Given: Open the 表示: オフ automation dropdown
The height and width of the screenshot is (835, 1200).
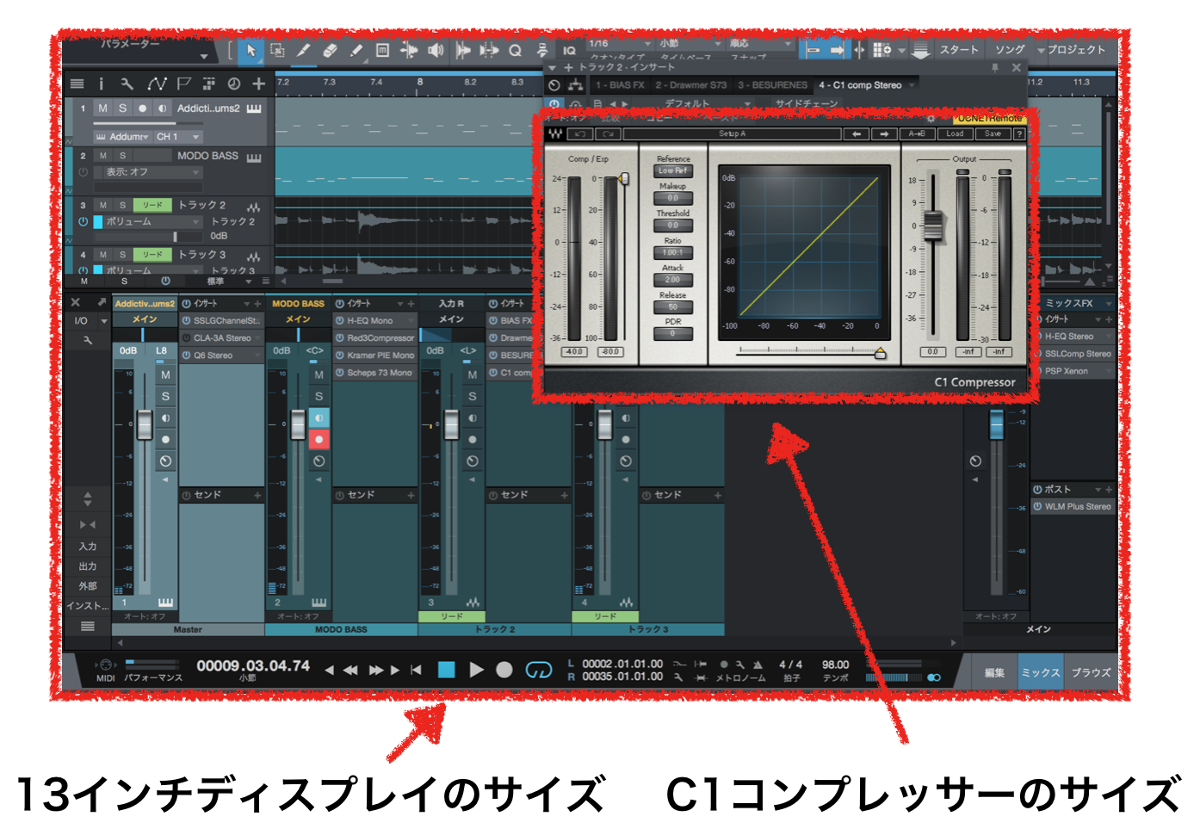Looking at the screenshot, I should point(148,172).
